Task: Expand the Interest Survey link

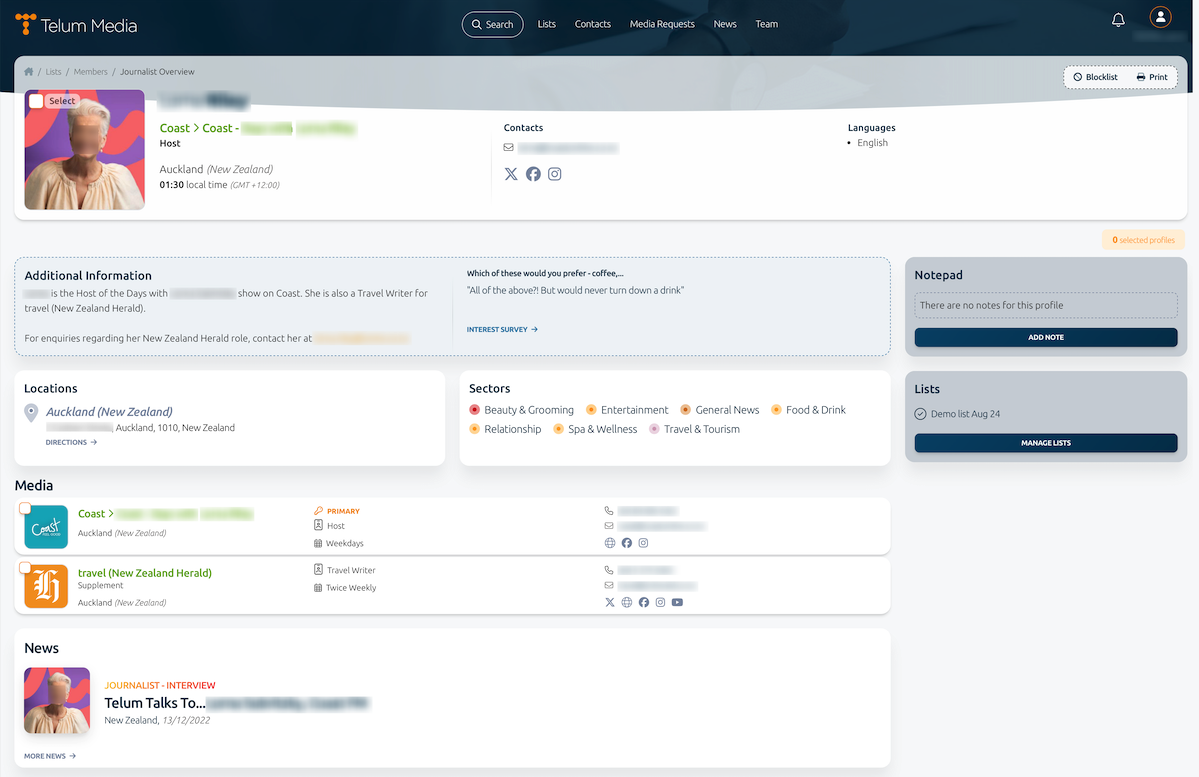Action: point(502,329)
